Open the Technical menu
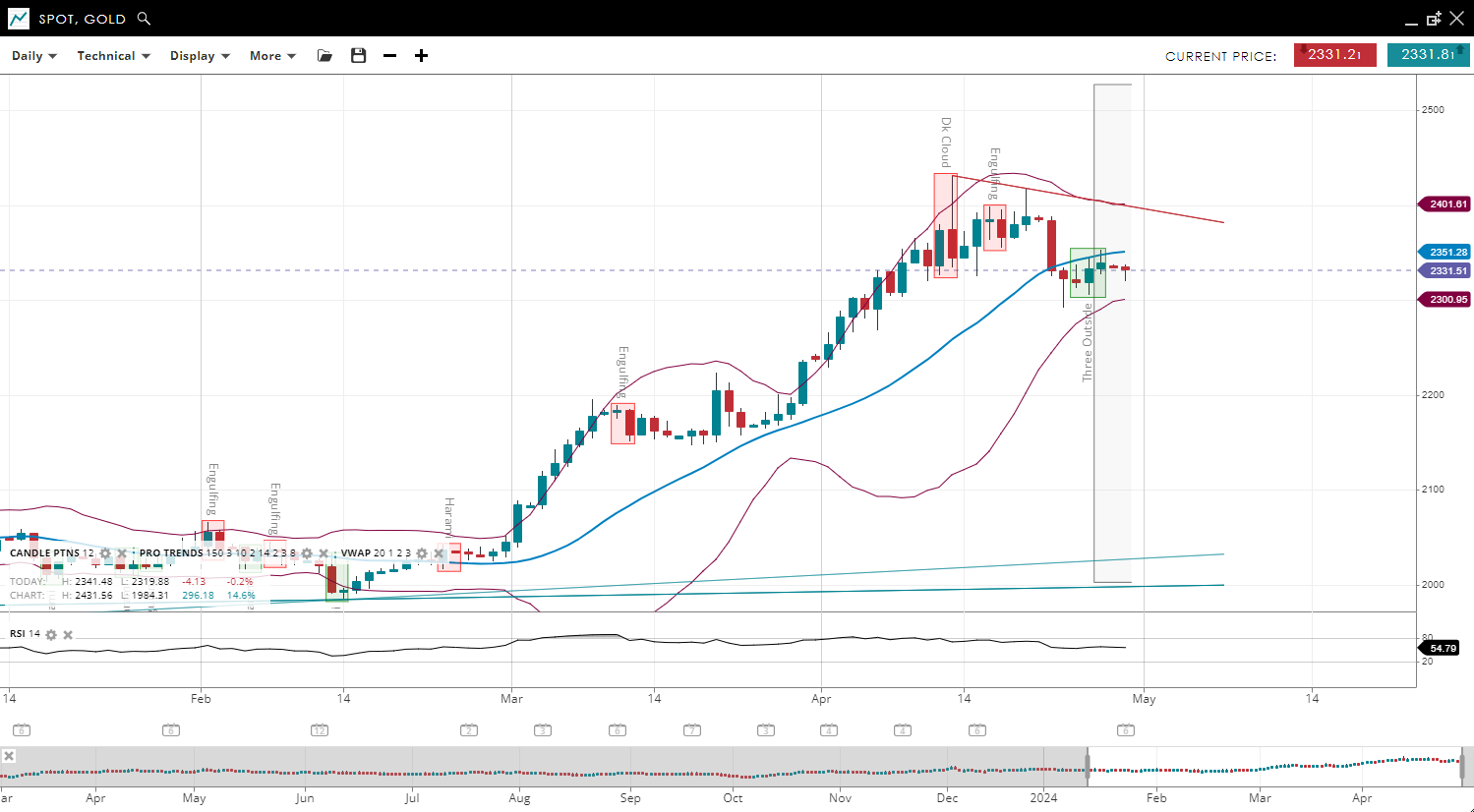1474x812 pixels. click(113, 56)
